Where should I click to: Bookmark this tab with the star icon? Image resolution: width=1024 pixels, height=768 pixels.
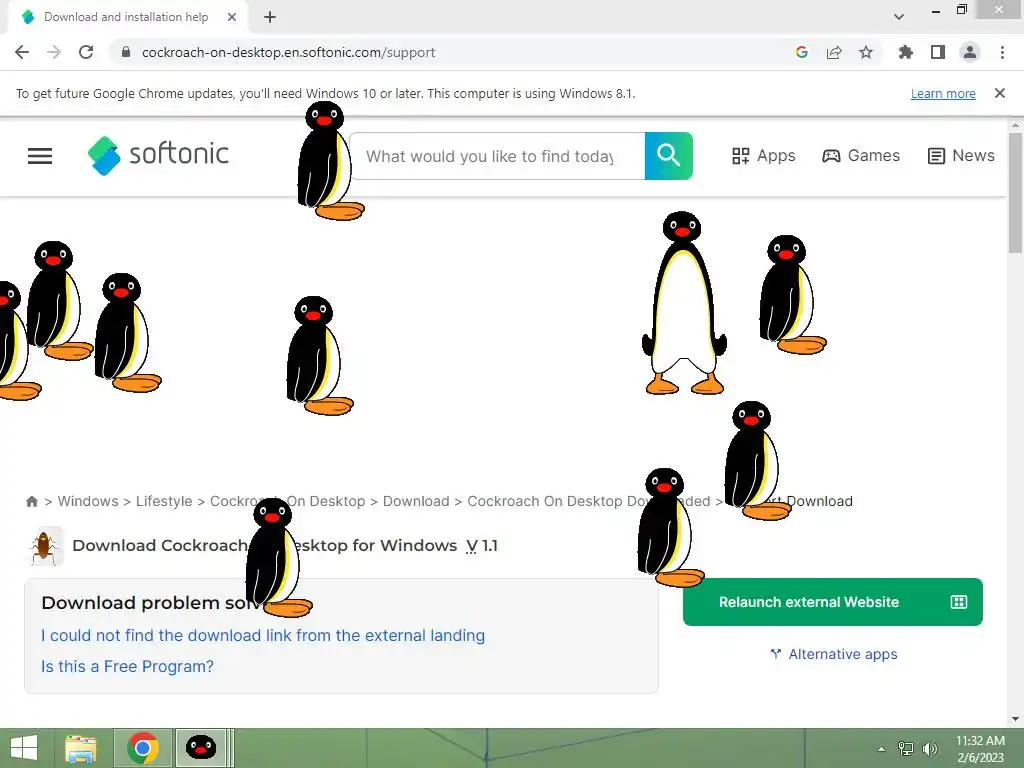[x=866, y=52]
